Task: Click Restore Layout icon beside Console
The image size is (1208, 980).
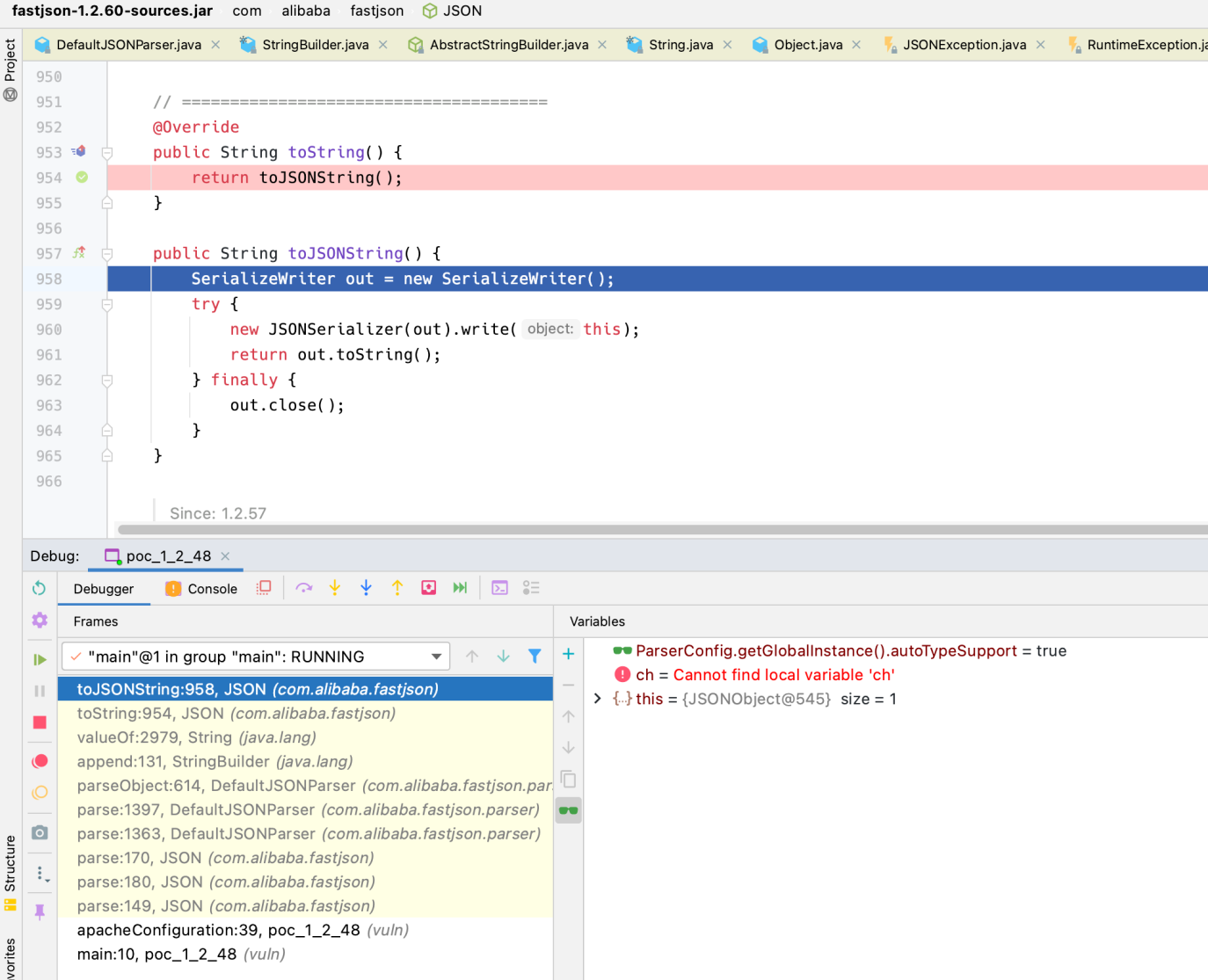Action: [264, 588]
